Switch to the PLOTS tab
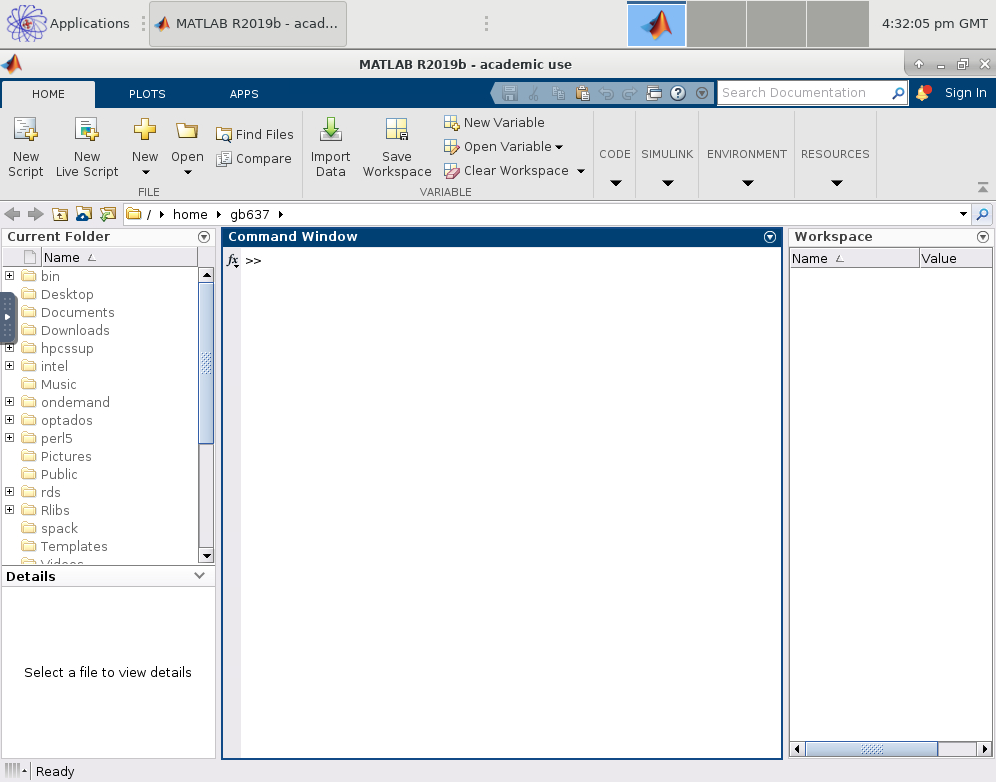The image size is (996, 782). pyautogui.click(x=147, y=94)
